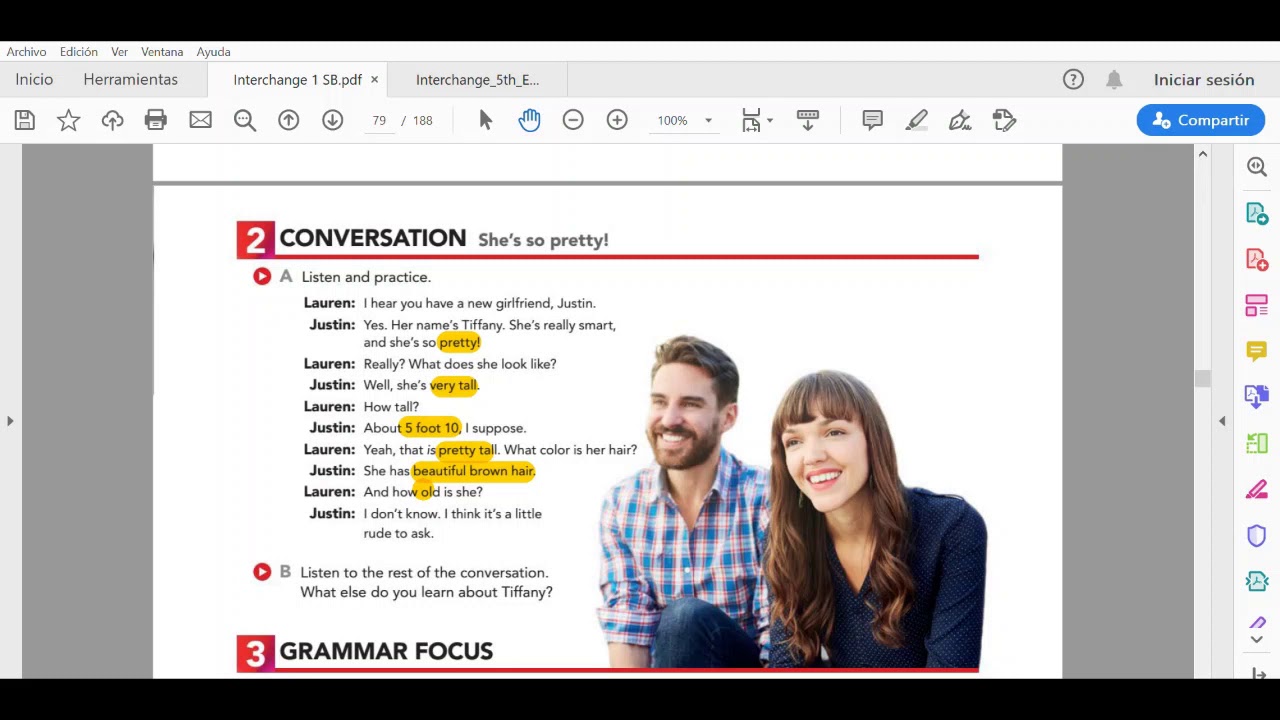Open the Protect shield tool
The width and height of the screenshot is (1280, 720).
pos(1257,536)
